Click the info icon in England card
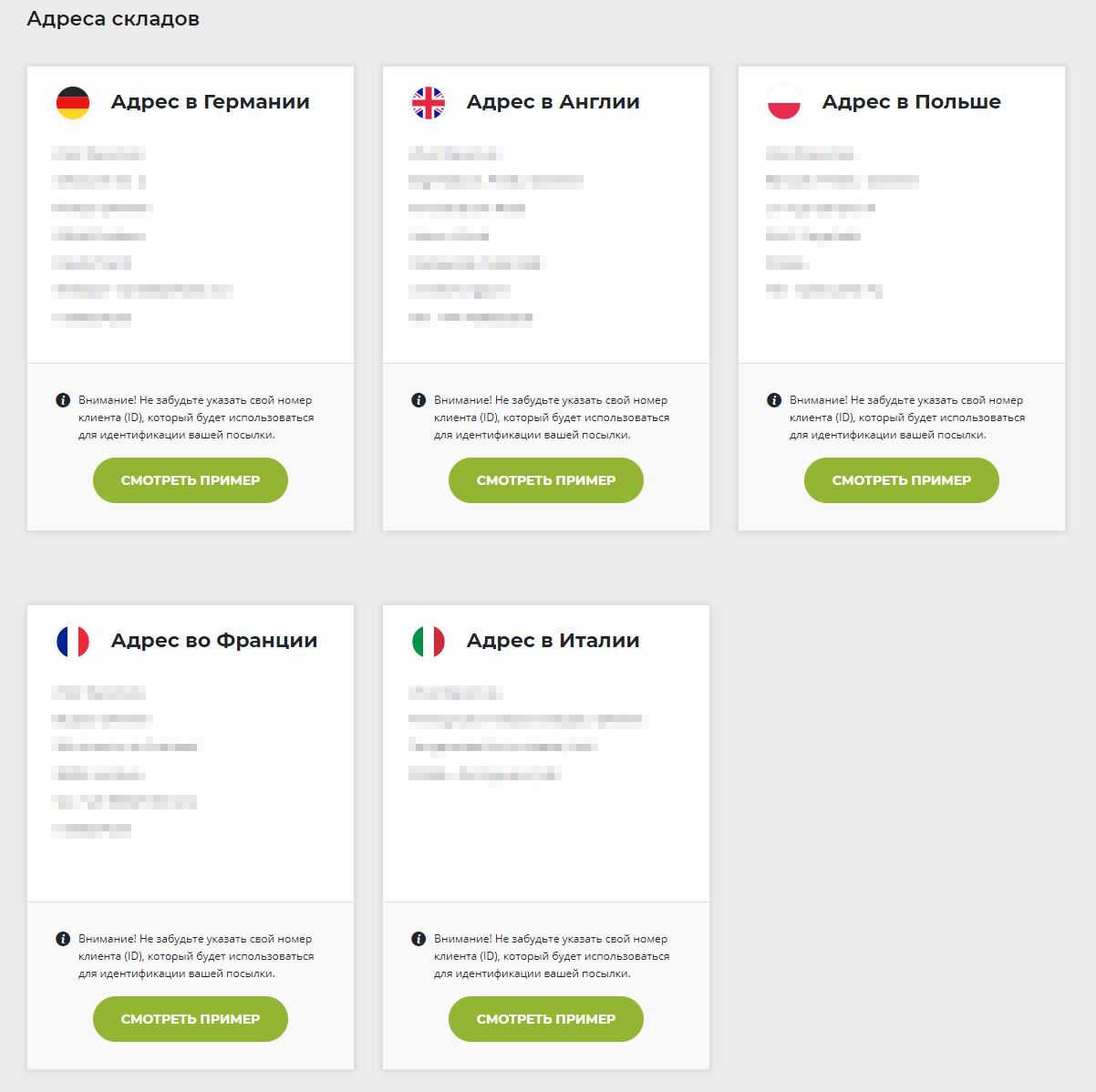The height and width of the screenshot is (1092, 1096). click(419, 400)
